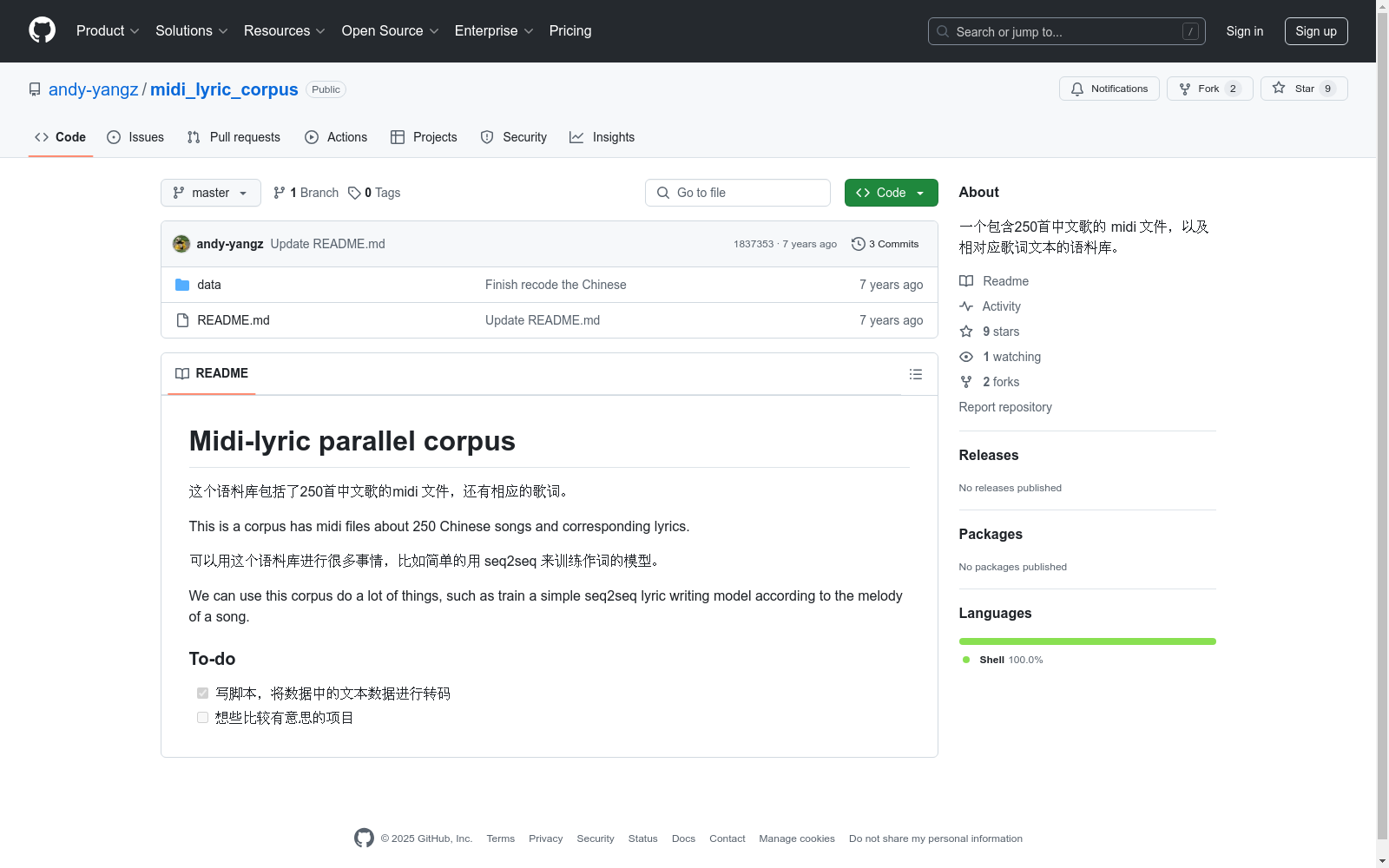
Task: Click the Search or jump to field
Action: click(1067, 31)
